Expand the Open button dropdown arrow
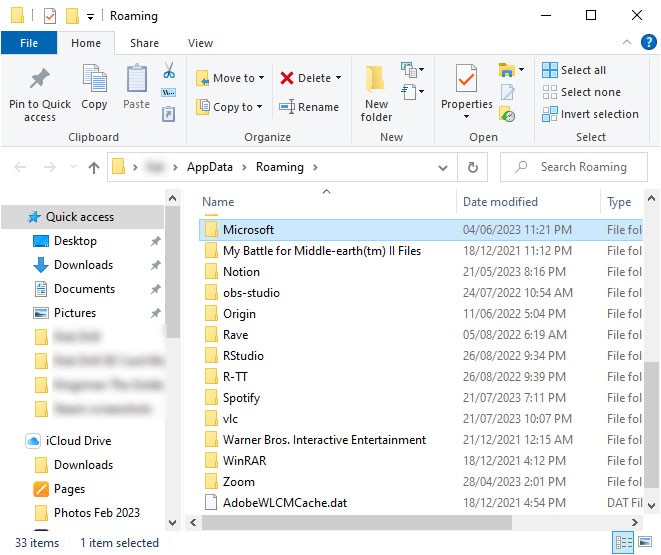The height and width of the screenshot is (555, 661). pos(521,70)
